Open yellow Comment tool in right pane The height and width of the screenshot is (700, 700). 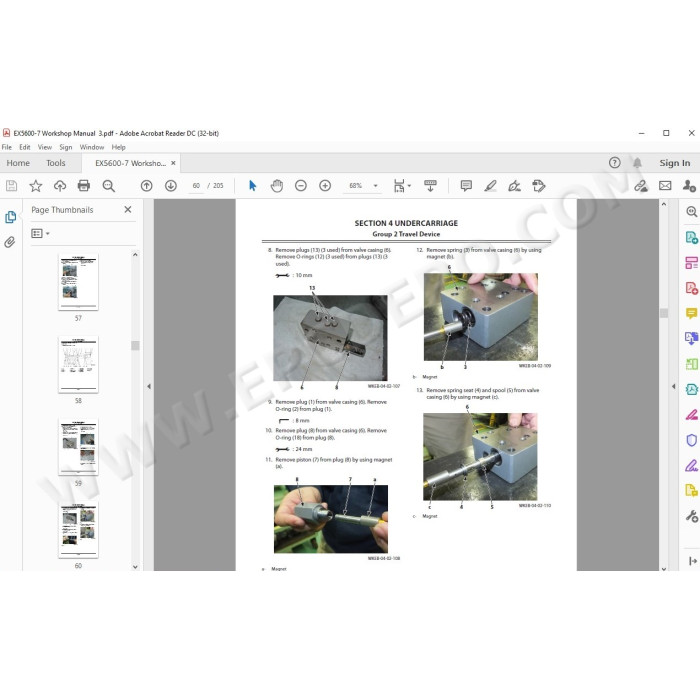pyautogui.click(x=692, y=313)
